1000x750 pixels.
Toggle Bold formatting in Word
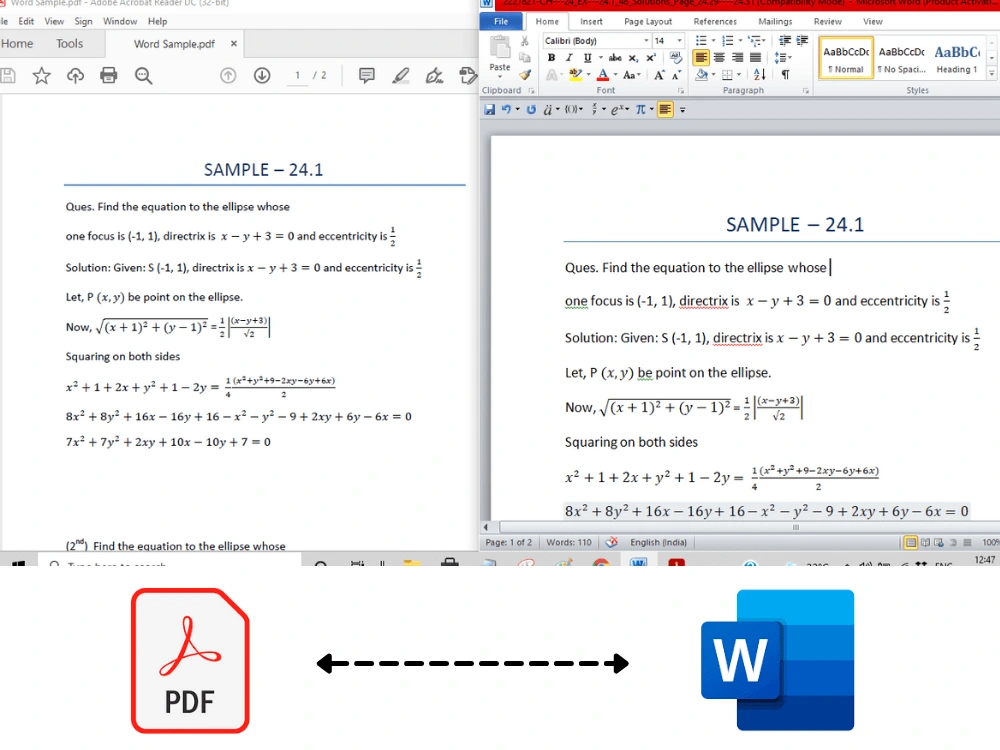point(551,57)
